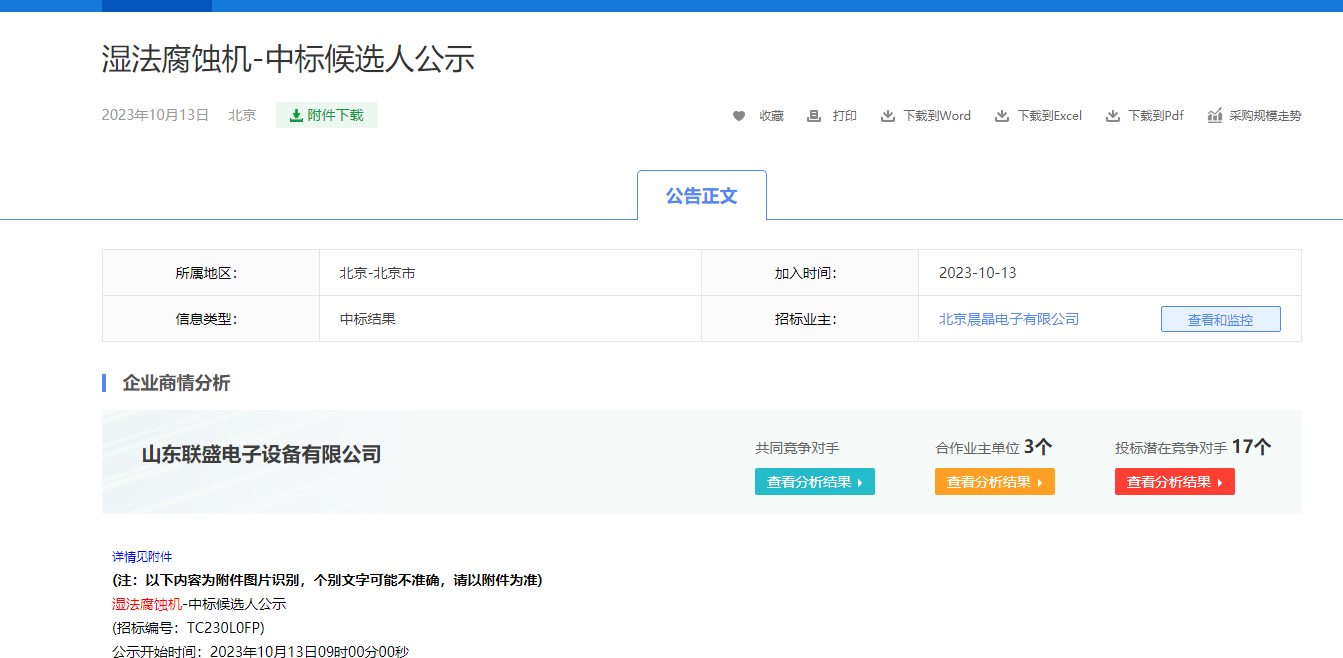Viewport: 1343px width, 658px height.
Task: Click the red 查看分析结果 button
Action: tap(1174, 482)
